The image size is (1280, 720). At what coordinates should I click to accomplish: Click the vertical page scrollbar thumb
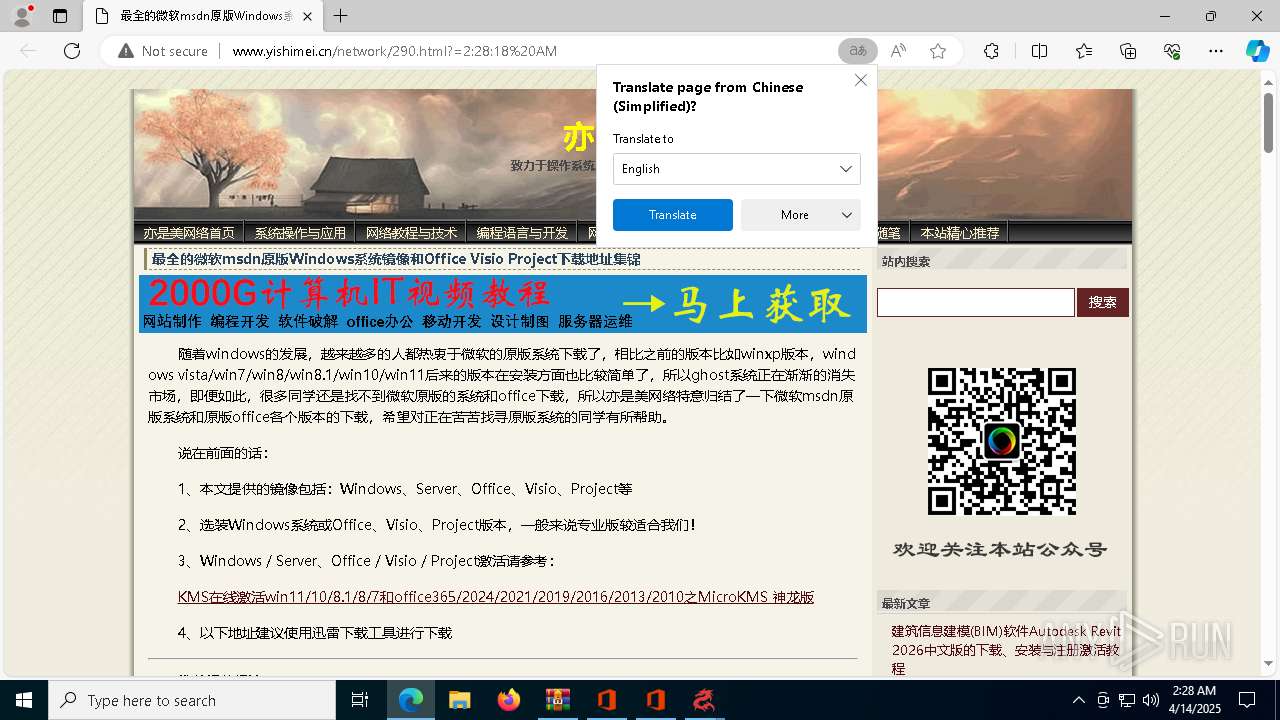click(x=1268, y=122)
